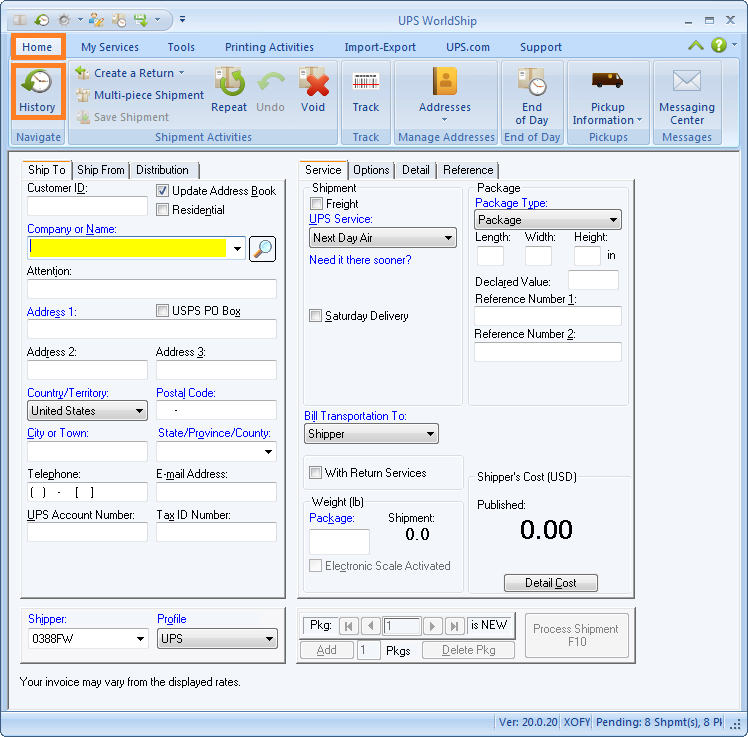The width and height of the screenshot is (748, 737).
Task: Click Save Shipment in the ribbon
Action: 123,117
